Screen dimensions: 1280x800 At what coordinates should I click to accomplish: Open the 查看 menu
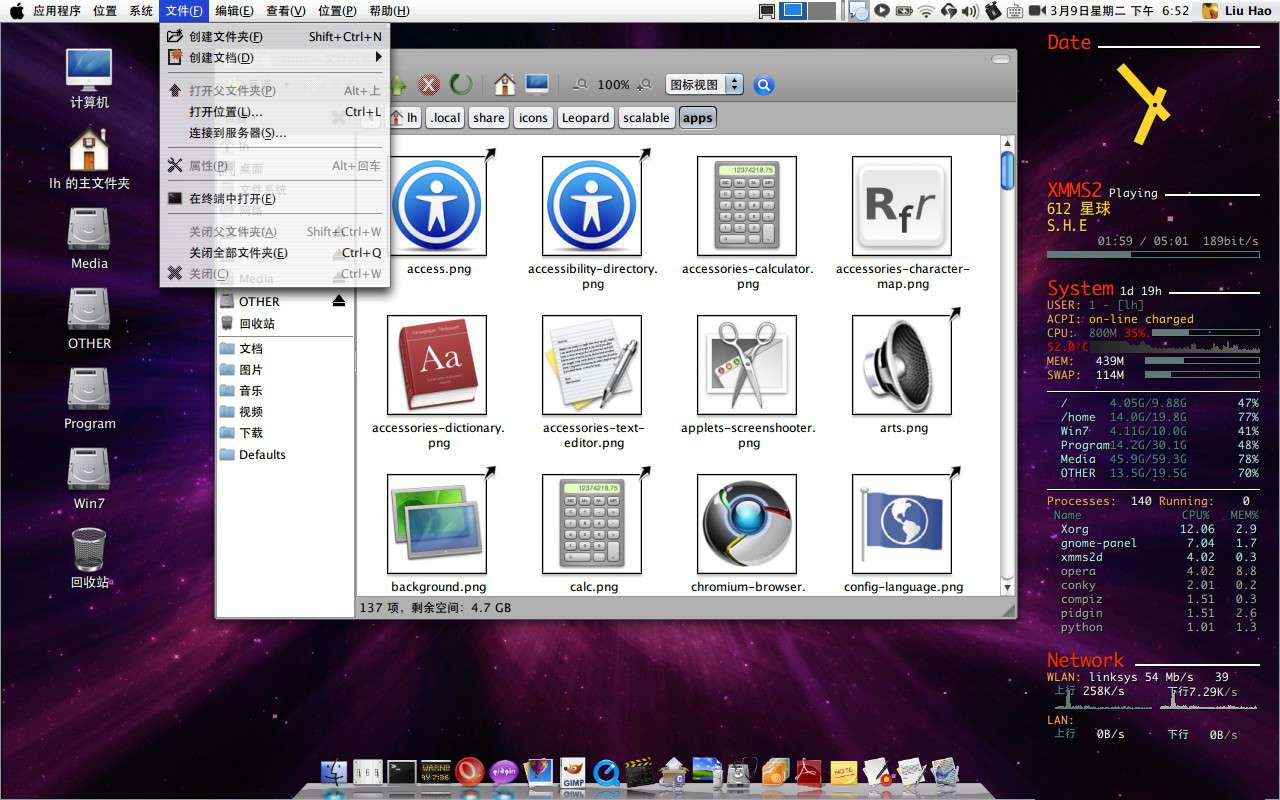[x=285, y=11]
